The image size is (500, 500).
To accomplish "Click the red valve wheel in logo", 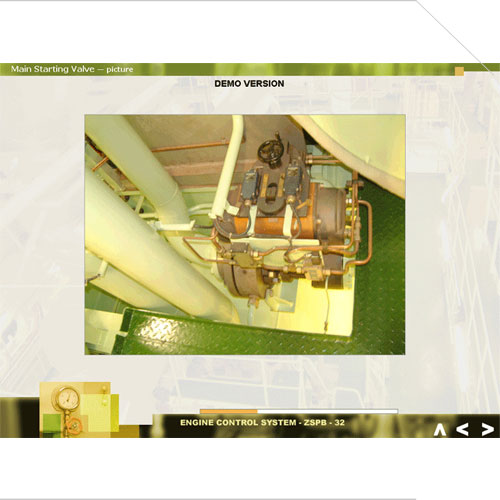I will (74, 425).
